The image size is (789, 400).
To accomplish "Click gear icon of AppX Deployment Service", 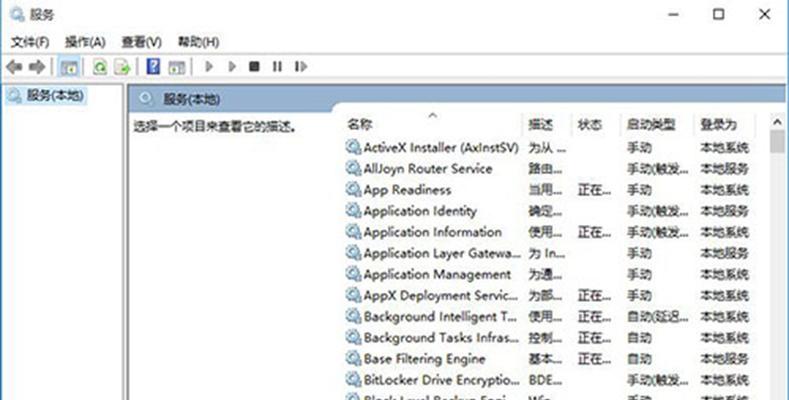I will [x=353, y=295].
